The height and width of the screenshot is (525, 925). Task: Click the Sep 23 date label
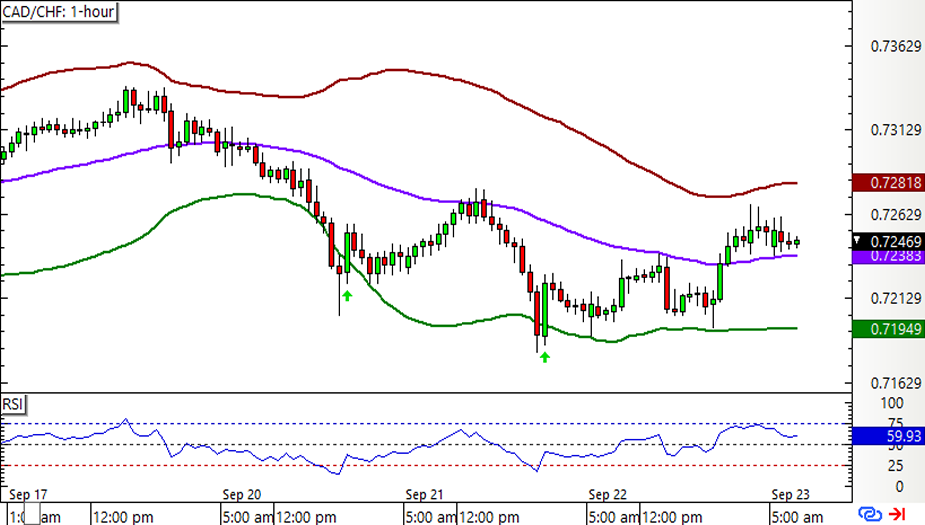click(x=791, y=494)
